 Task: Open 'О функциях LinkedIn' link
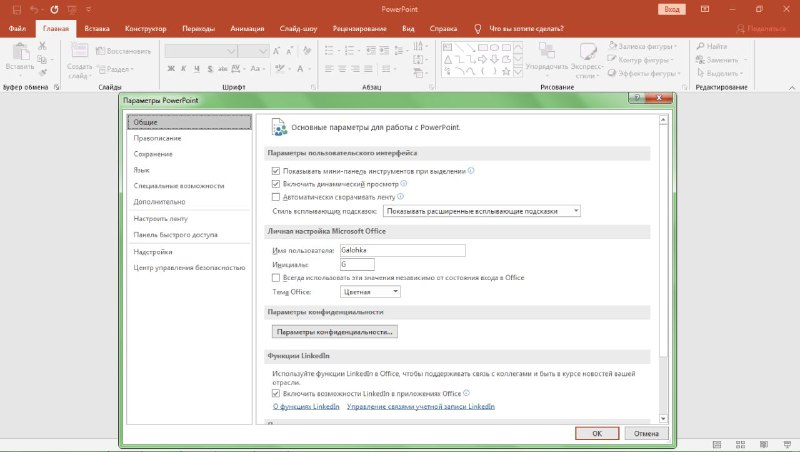[x=306, y=407]
